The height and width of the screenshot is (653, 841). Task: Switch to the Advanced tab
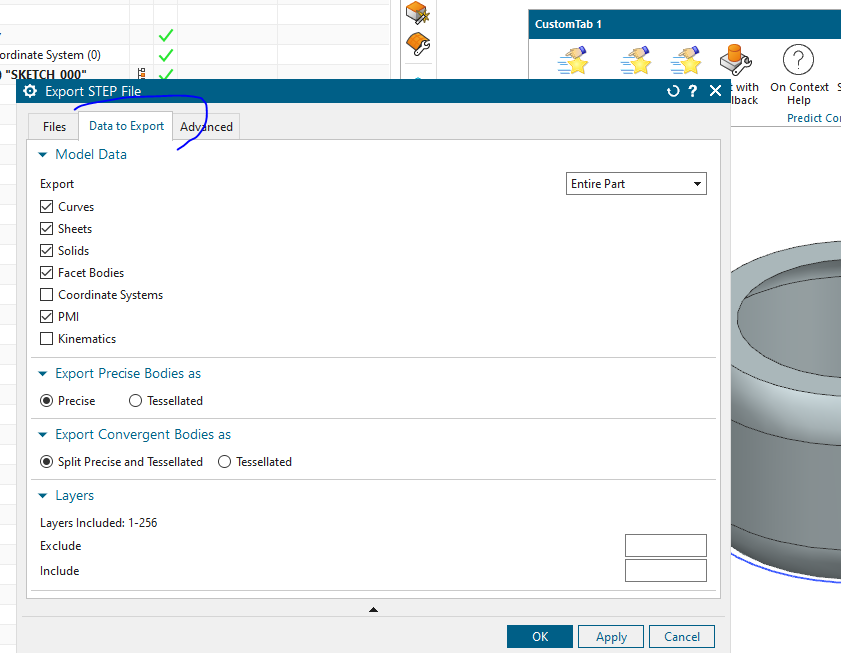[x=205, y=126]
